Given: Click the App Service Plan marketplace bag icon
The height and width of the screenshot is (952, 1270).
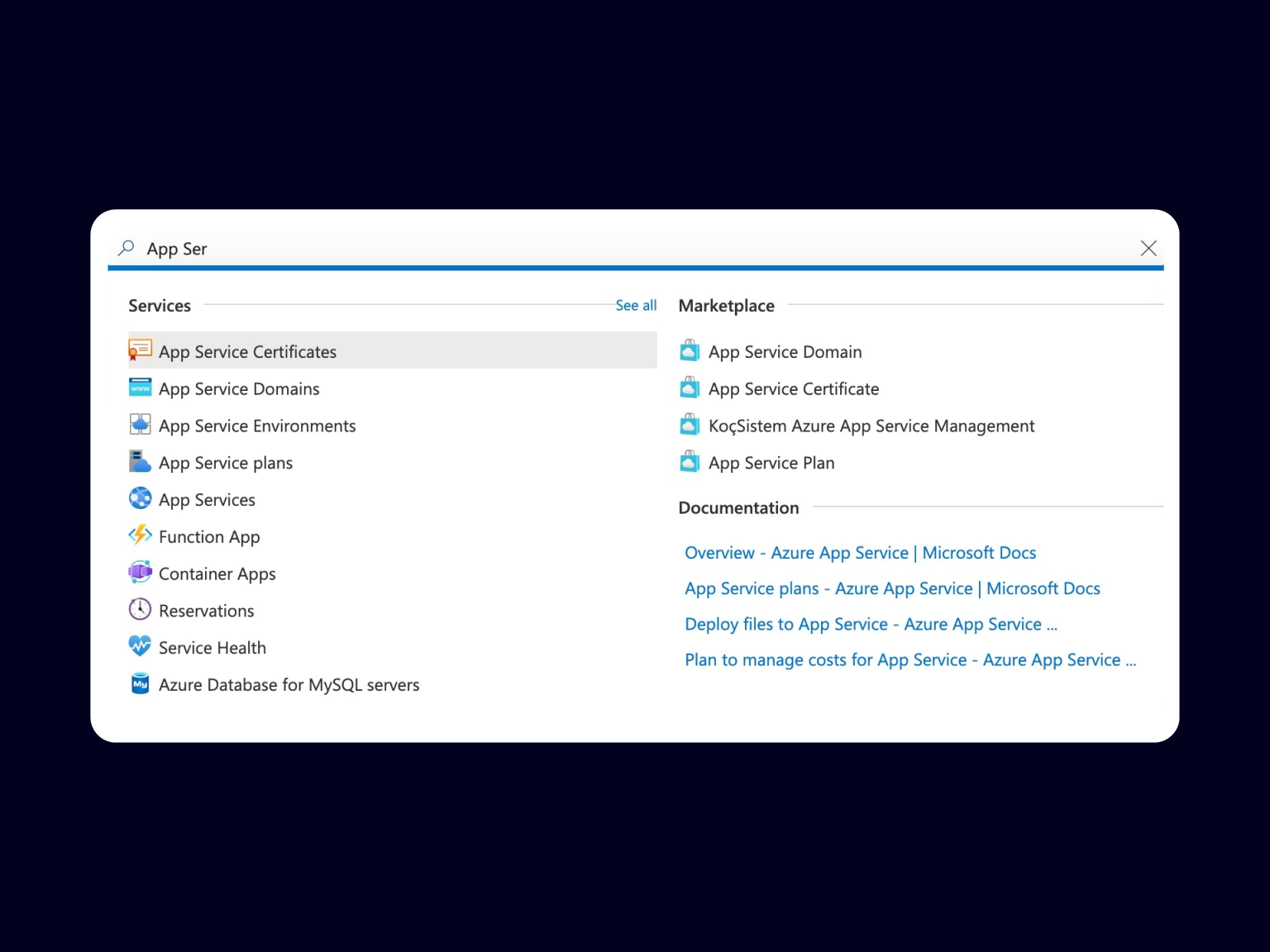Looking at the screenshot, I should pyautogui.click(x=690, y=461).
